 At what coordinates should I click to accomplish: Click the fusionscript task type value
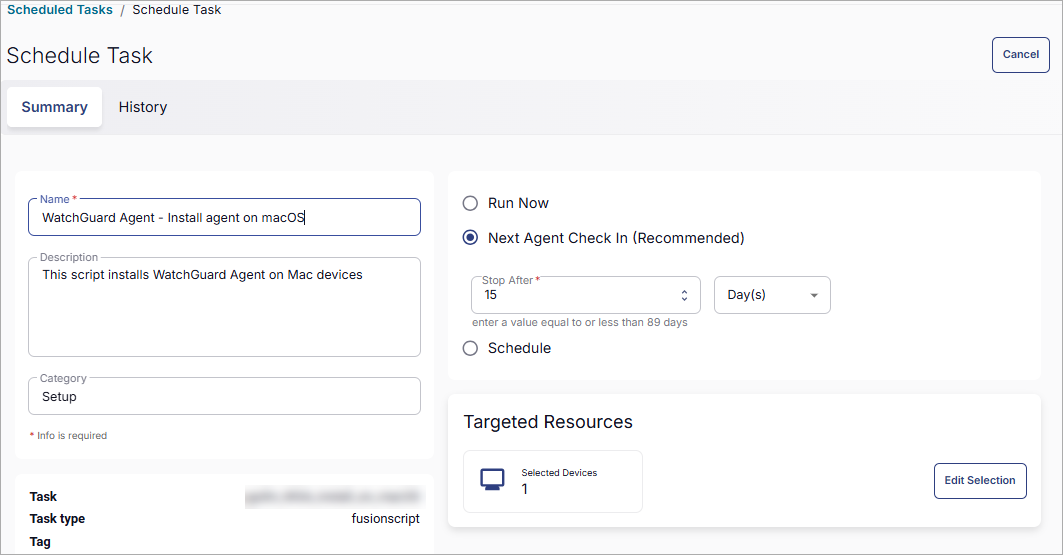click(385, 518)
